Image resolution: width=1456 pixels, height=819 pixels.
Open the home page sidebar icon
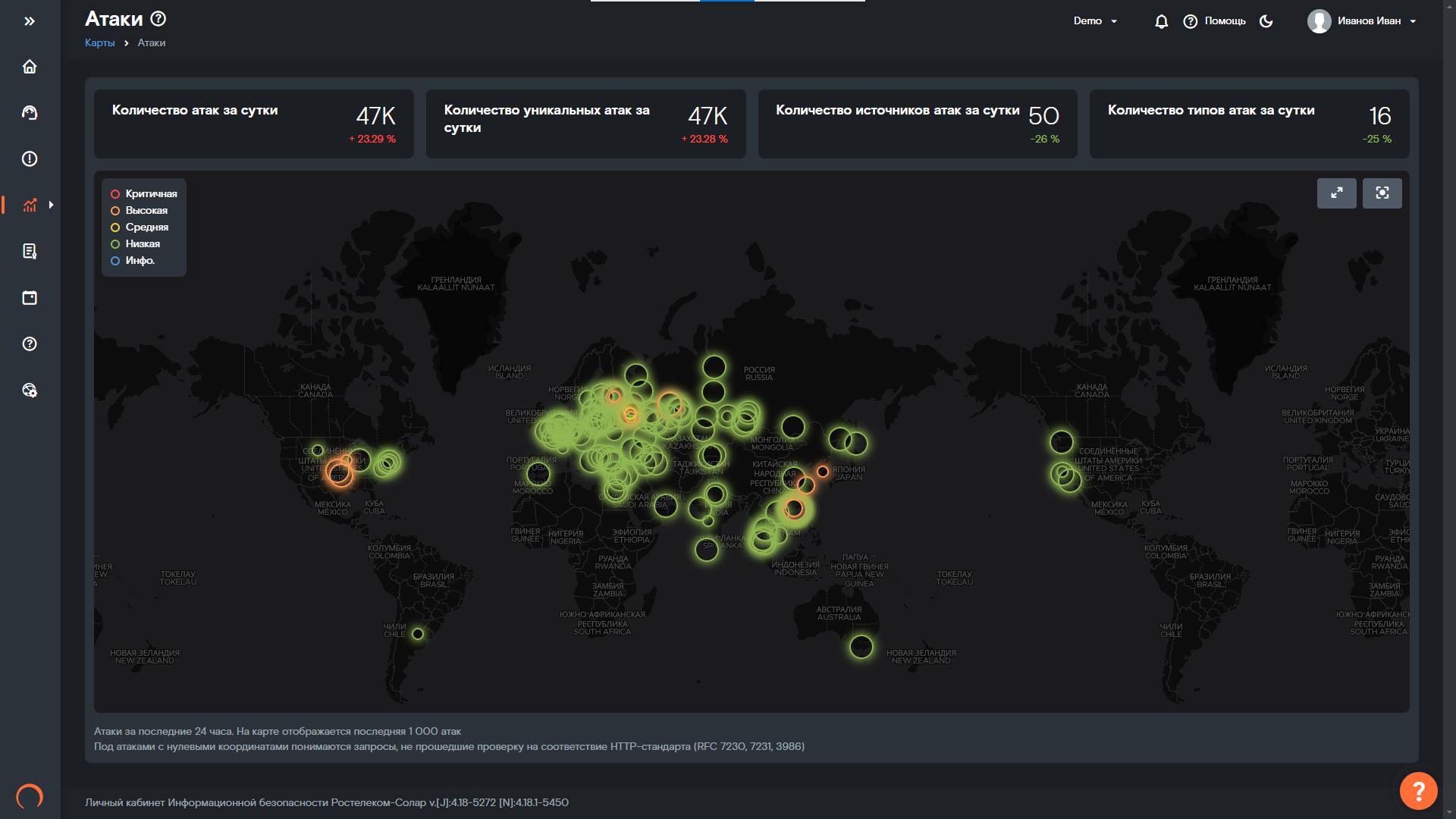pos(30,67)
